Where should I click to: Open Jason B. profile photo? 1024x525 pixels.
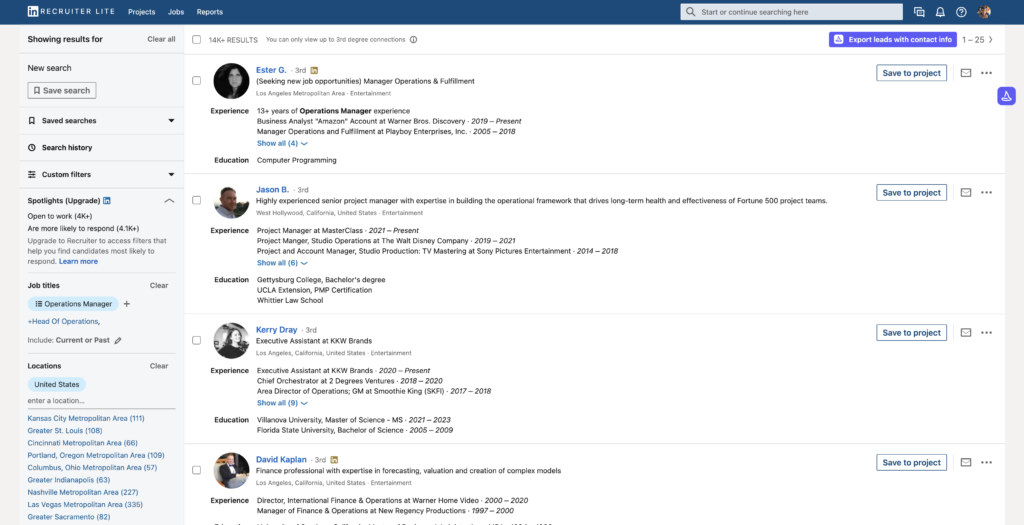point(231,200)
